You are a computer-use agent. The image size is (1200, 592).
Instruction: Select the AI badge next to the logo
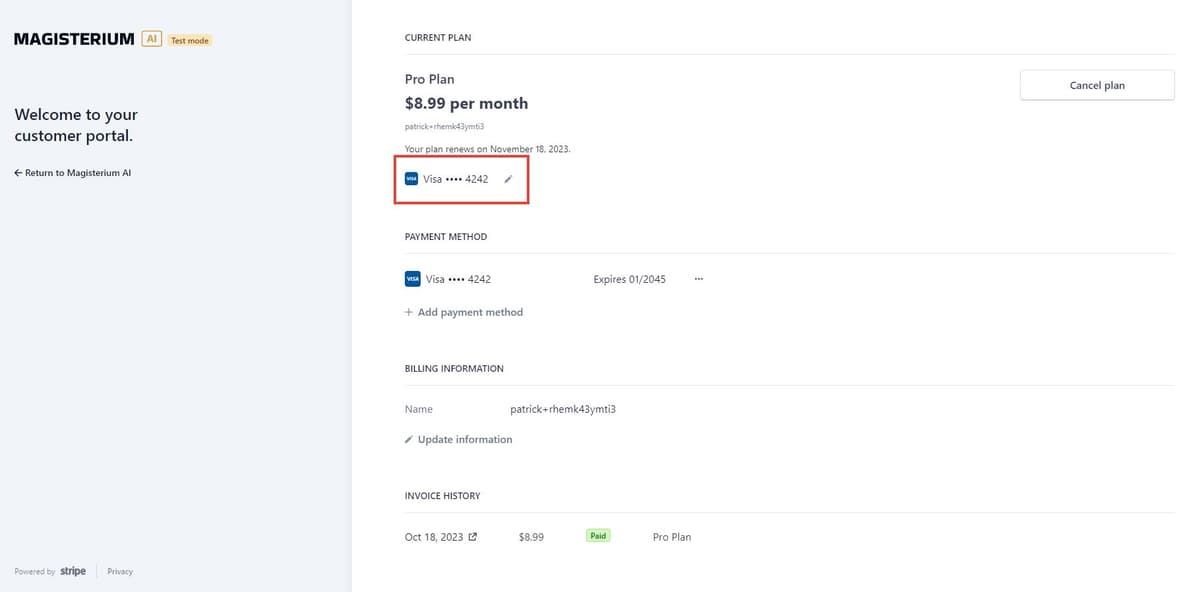pos(151,38)
